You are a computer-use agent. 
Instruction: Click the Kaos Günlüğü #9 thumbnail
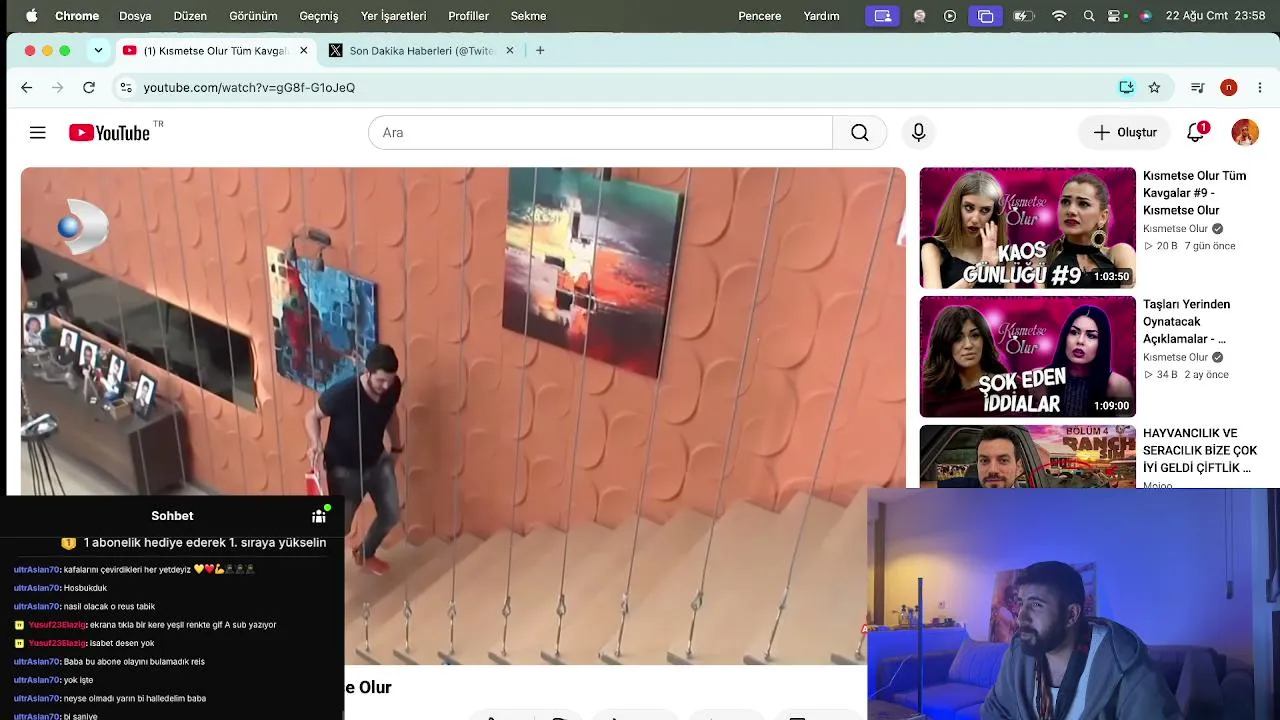1028,228
